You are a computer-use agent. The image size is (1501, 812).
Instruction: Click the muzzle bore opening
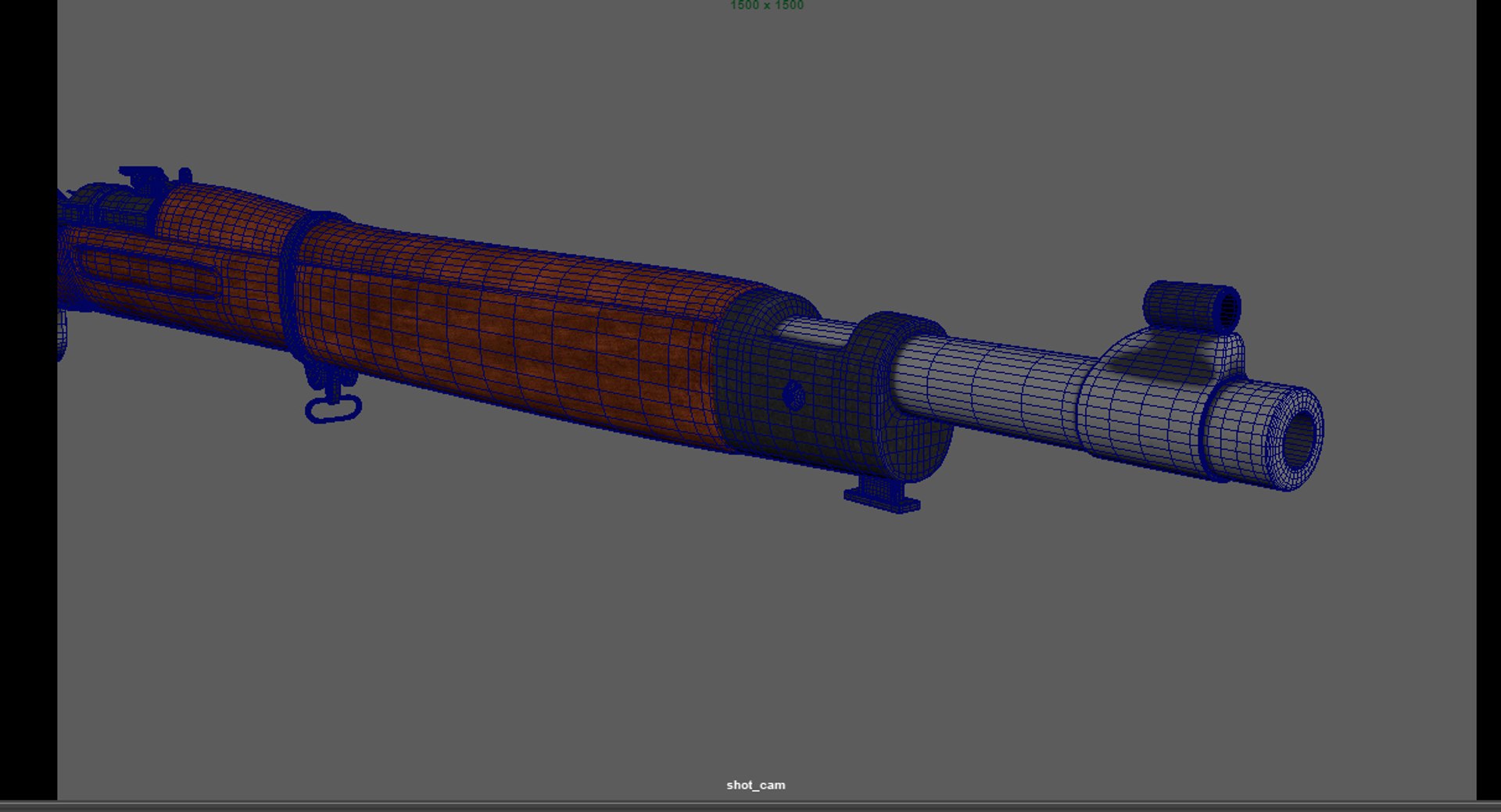pyautogui.click(x=1299, y=440)
